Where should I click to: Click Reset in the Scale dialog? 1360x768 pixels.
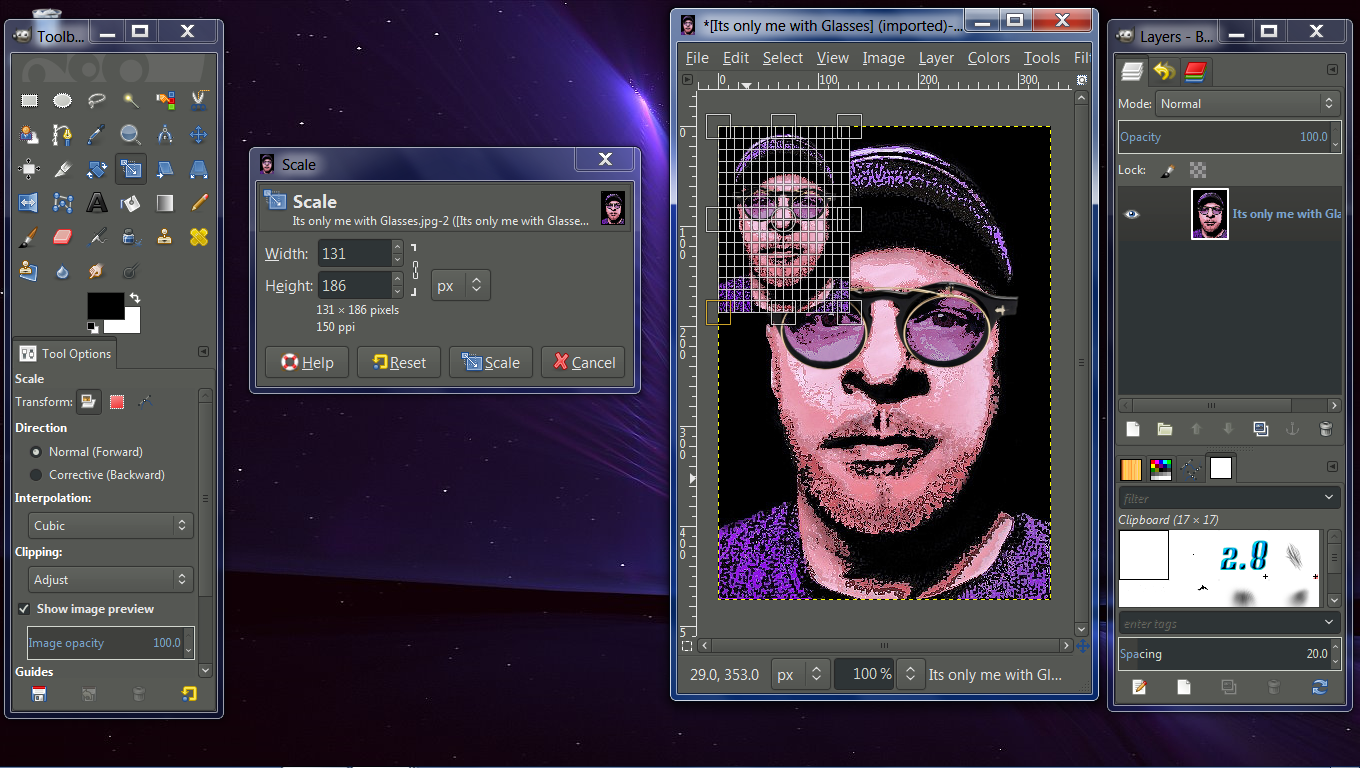(399, 362)
